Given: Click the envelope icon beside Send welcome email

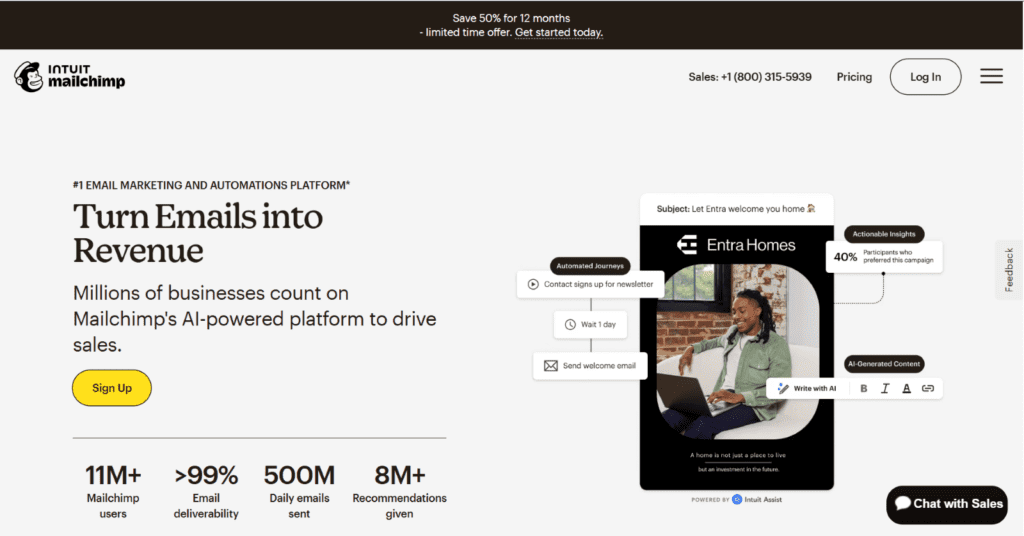Looking at the screenshot, I should pyautogui.click(x=551, y=366).
